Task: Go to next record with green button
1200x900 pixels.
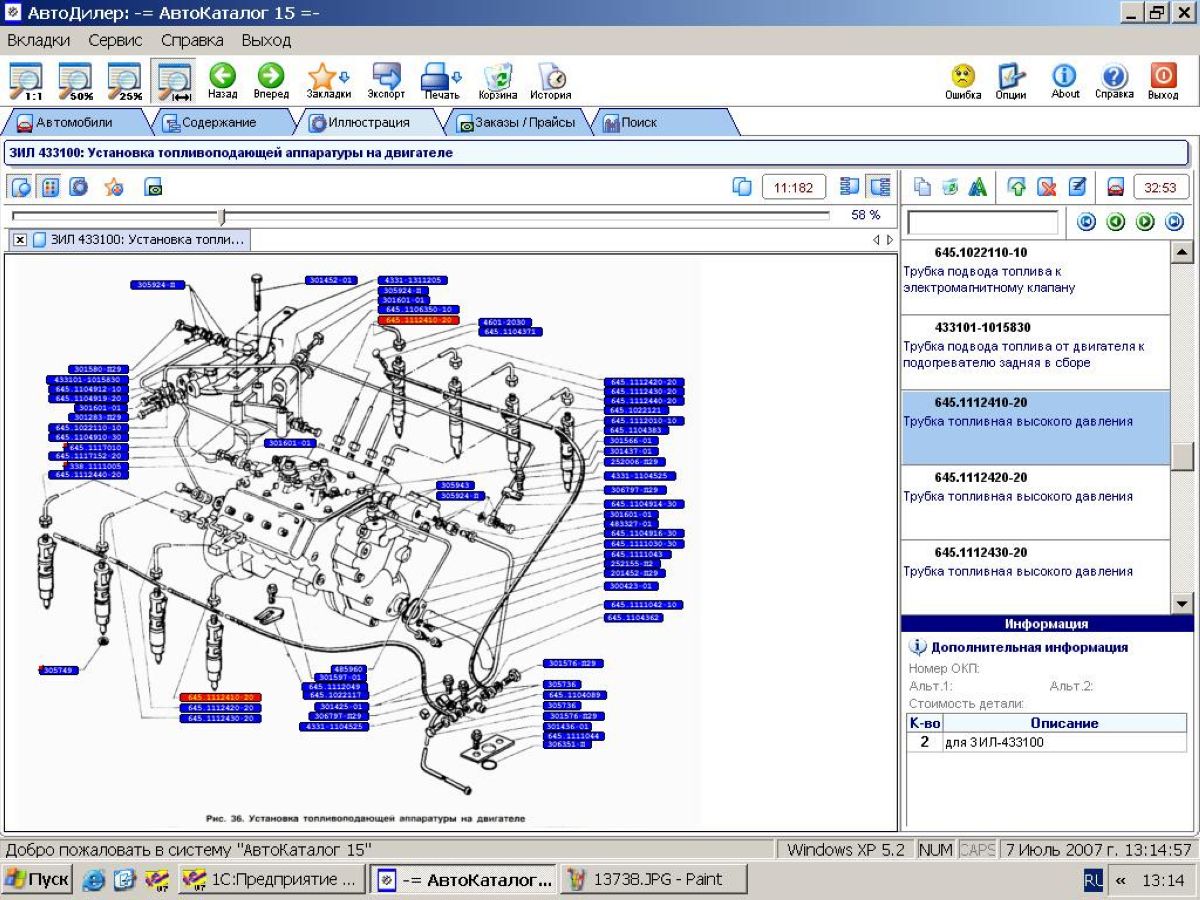Action: pyautogui.click(x=1145, y=222)
